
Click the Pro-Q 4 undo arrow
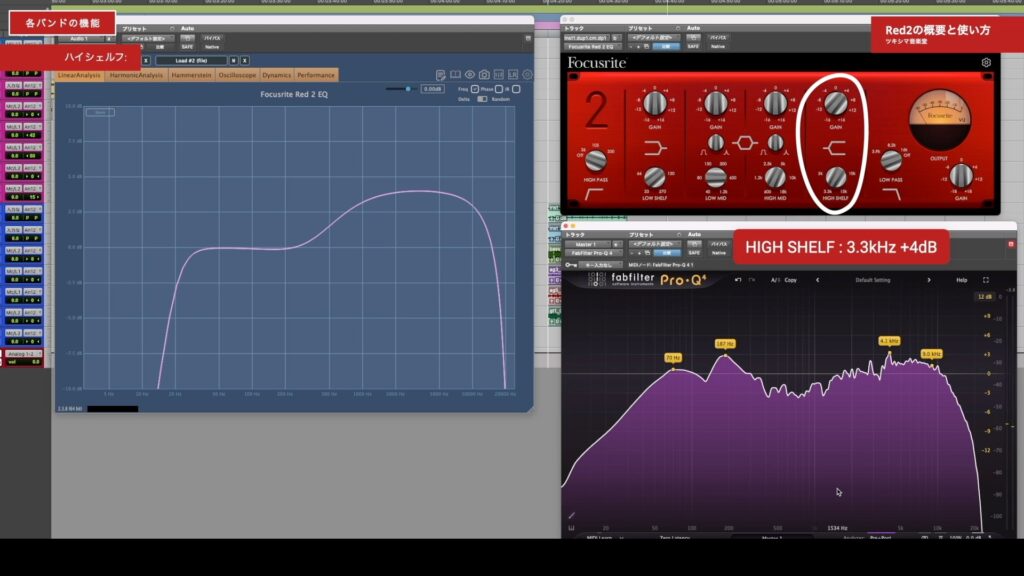pyautogui.click(x=738, y=280)
